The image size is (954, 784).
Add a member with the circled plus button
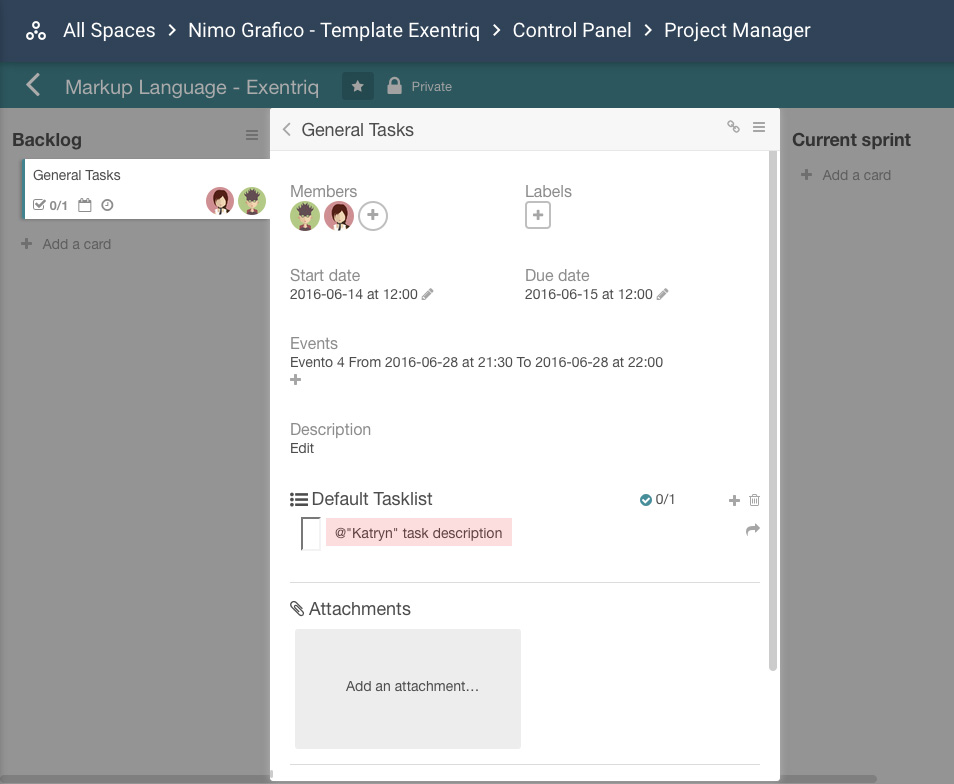pyautogui.click(x=373, y=215)
